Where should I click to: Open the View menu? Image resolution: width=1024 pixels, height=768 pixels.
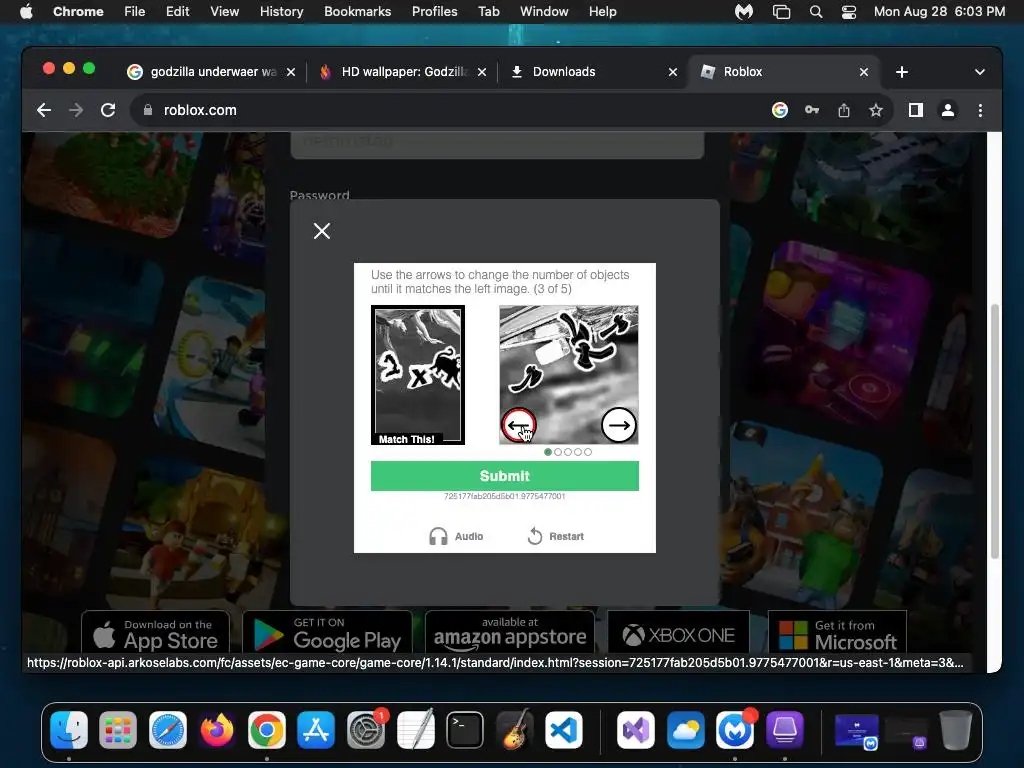(225, 12)
